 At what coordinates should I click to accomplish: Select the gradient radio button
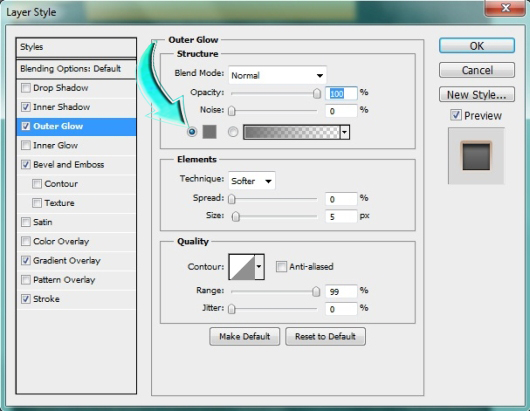pyautogui.click(x=233, y=131)
